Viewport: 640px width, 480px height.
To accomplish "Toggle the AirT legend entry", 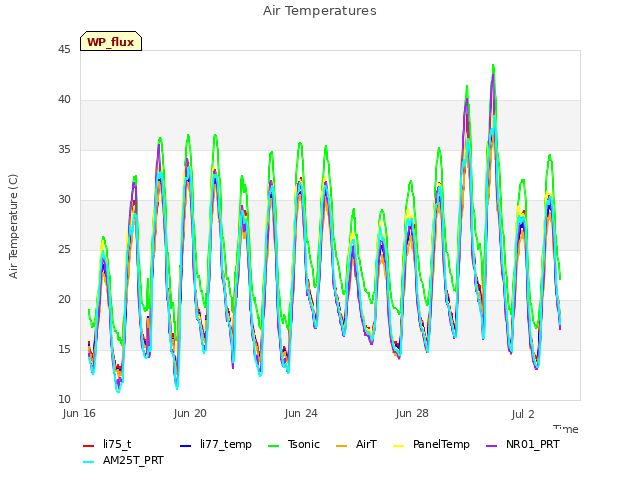I will (356, 444).
